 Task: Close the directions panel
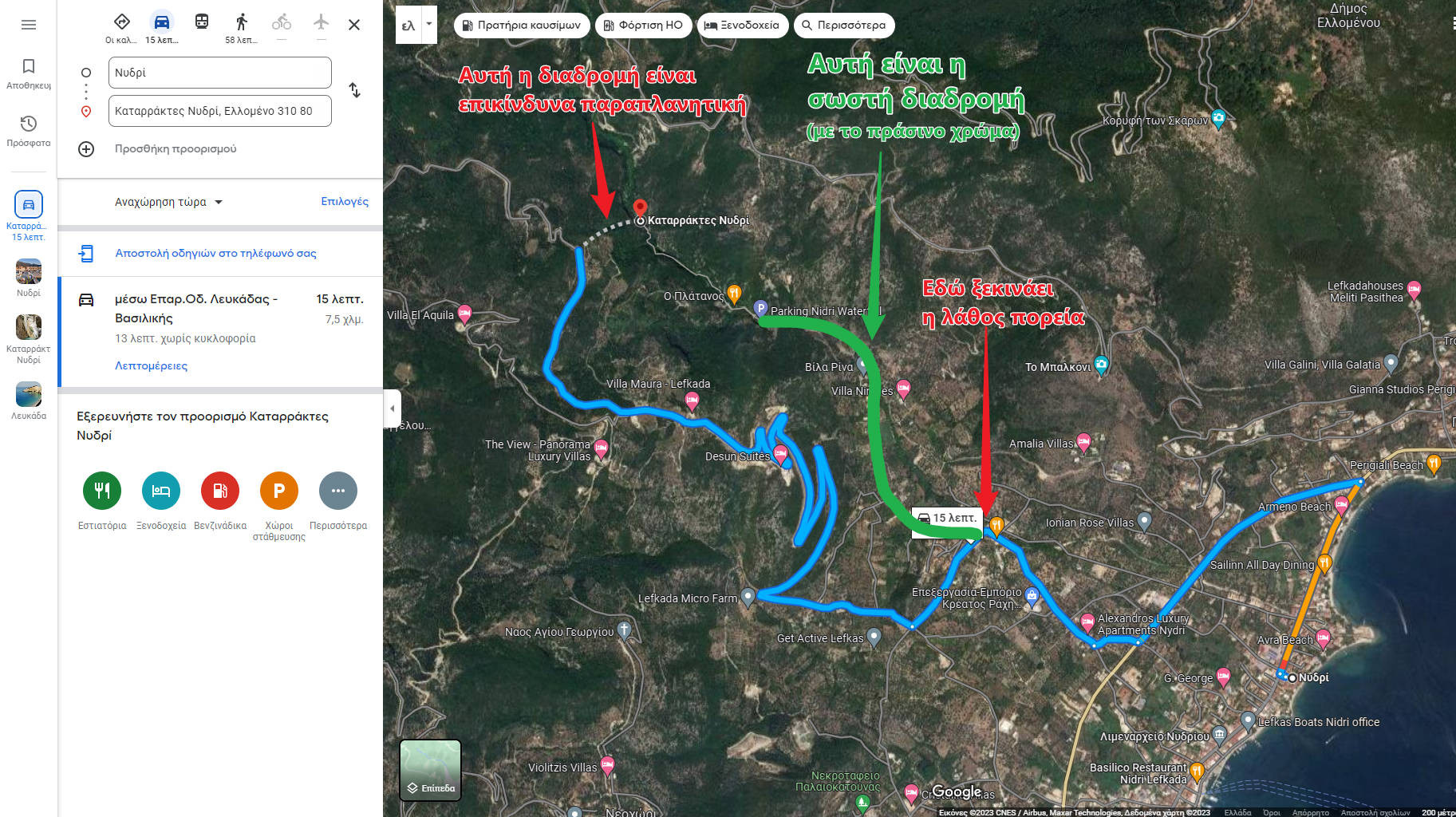(354, 25)
